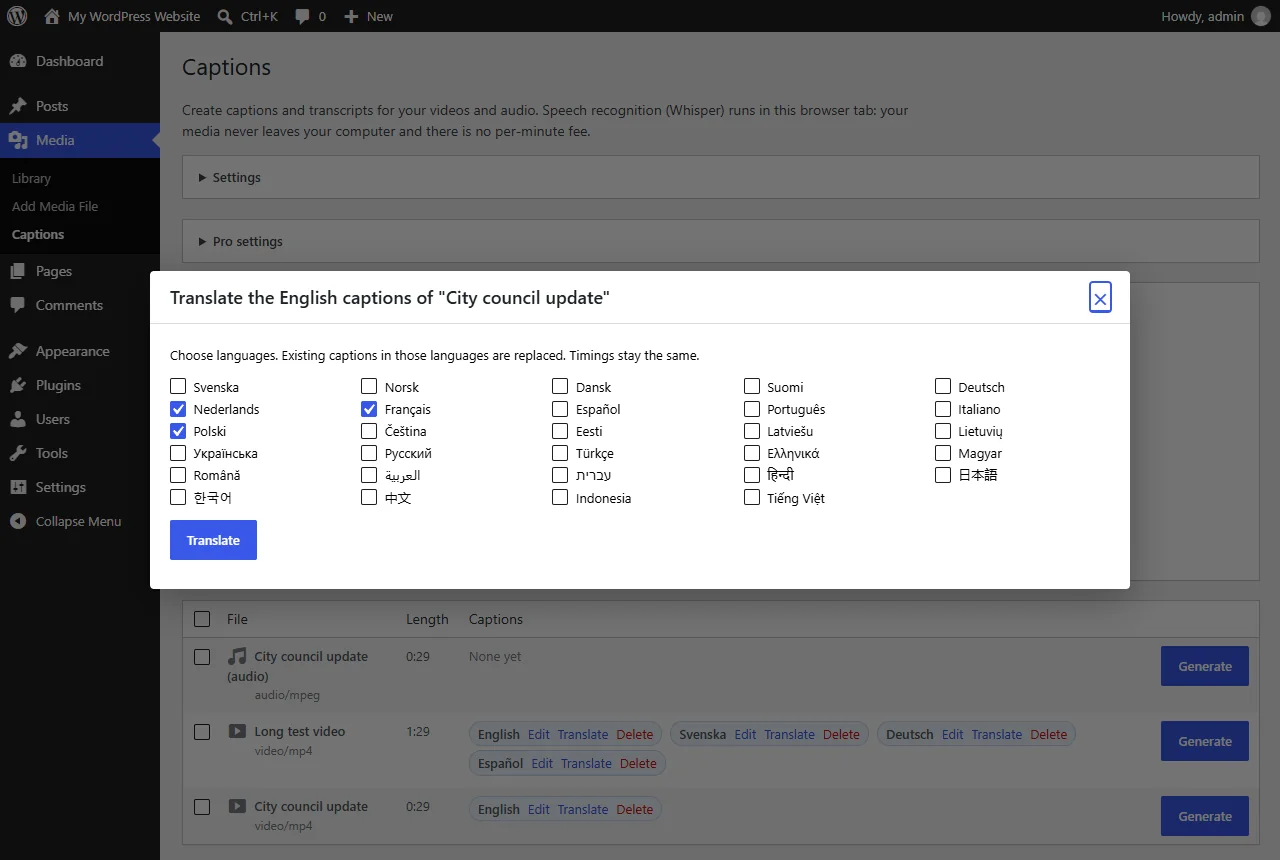The height and width of the screenshot is (860, 1280).
Task: Click the Tools wrench icon
Action: 18,453
